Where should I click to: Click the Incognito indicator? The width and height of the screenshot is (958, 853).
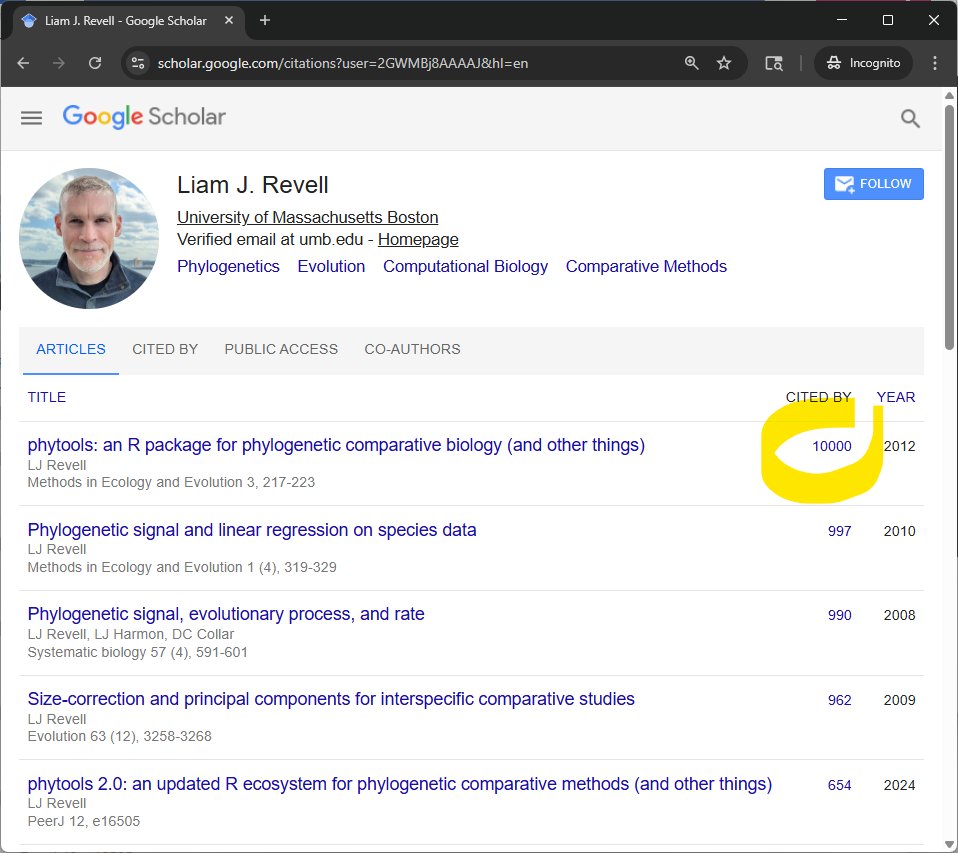[x=863, y=63]
